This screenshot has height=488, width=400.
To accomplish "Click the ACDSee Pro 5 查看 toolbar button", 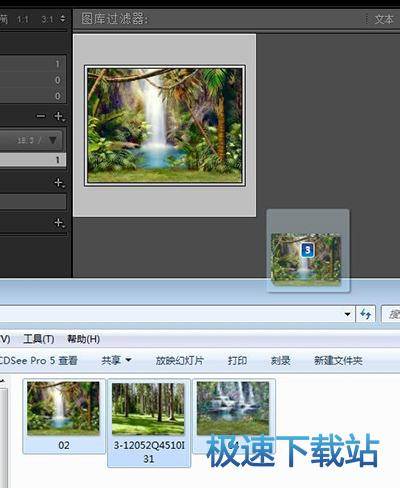I will coord(39,360).
